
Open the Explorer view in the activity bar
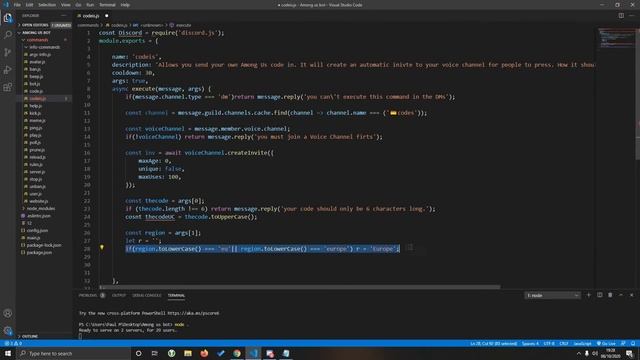point(8,18)
